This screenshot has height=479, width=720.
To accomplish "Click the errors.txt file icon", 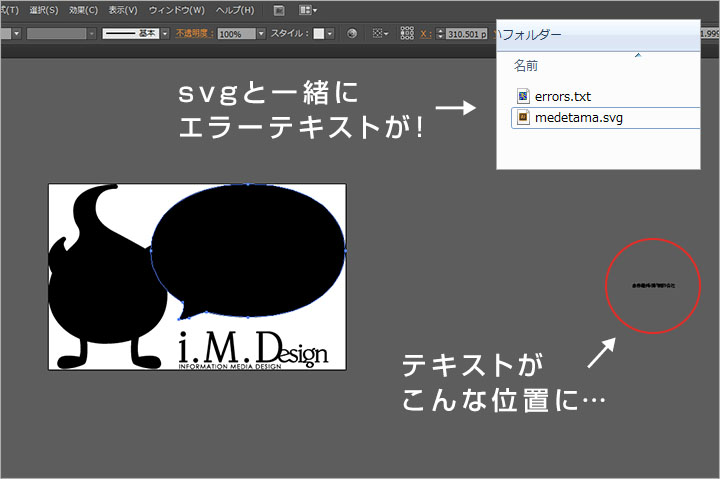I will (x=523, y=96).
